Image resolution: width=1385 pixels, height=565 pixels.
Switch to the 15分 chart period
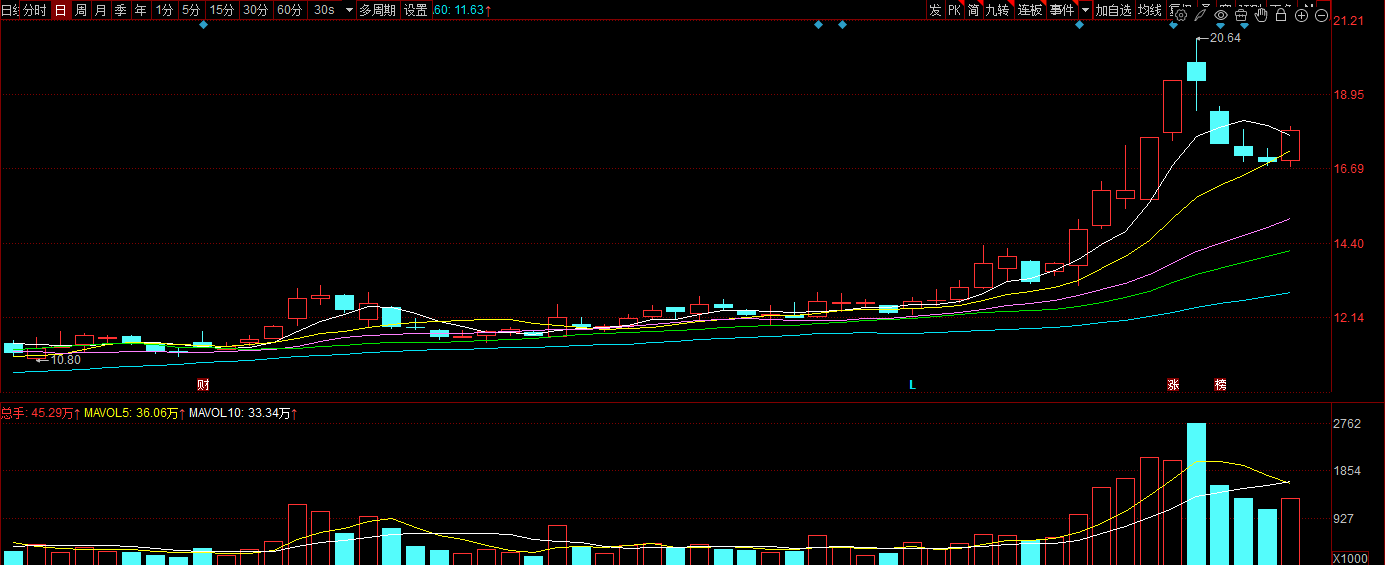(x=222, y=10)
